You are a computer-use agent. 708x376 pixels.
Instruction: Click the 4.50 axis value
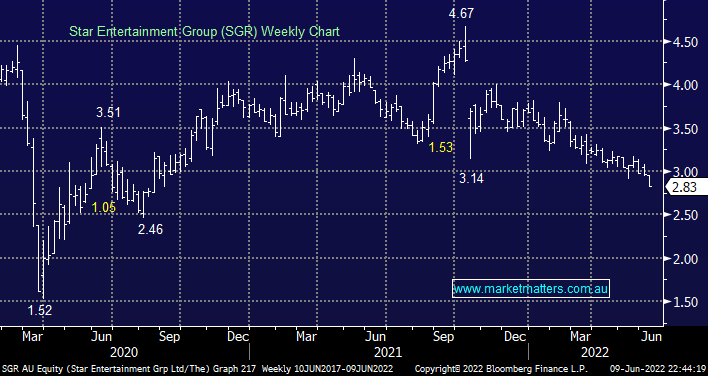pyautogui.click(x=685, y=42)
